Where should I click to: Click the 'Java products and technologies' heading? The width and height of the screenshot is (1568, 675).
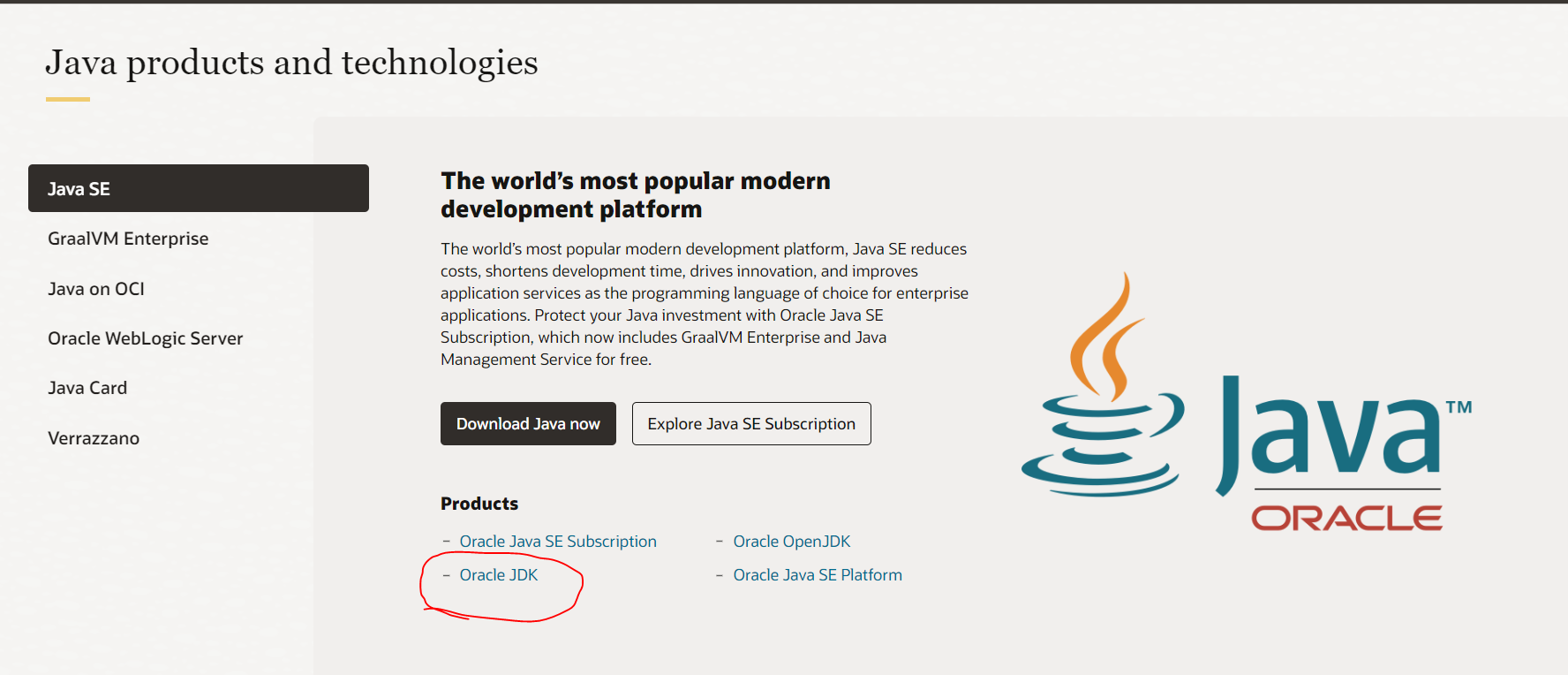point(291,63)
